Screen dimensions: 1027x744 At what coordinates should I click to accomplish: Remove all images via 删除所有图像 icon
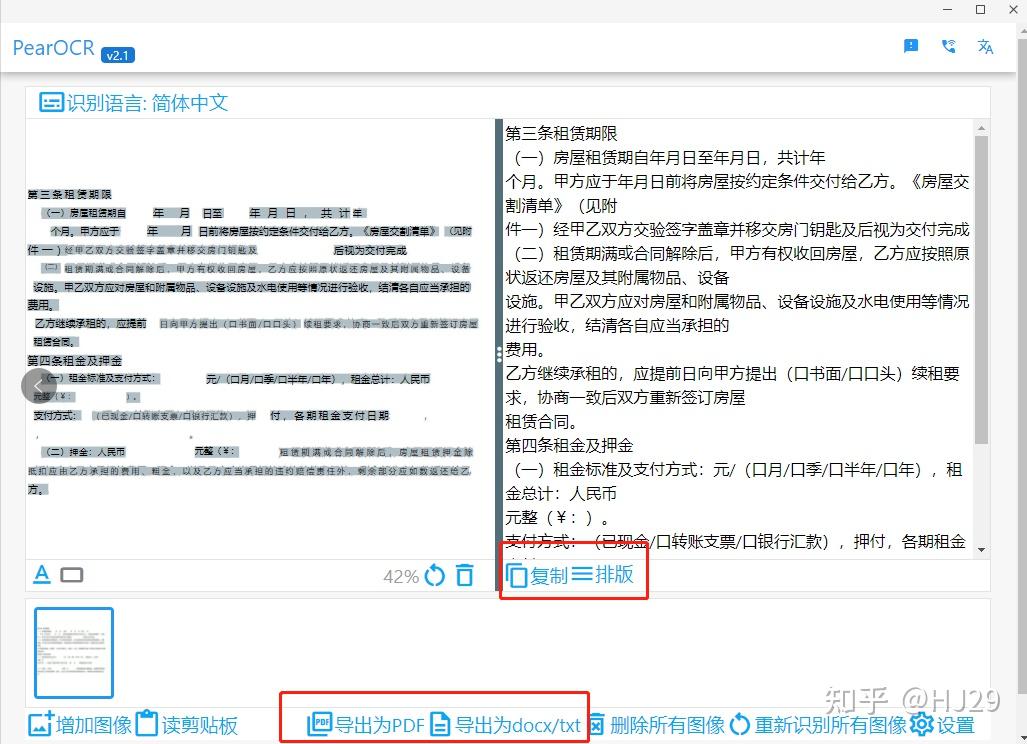pyautogui.click(x=596, y=723)
